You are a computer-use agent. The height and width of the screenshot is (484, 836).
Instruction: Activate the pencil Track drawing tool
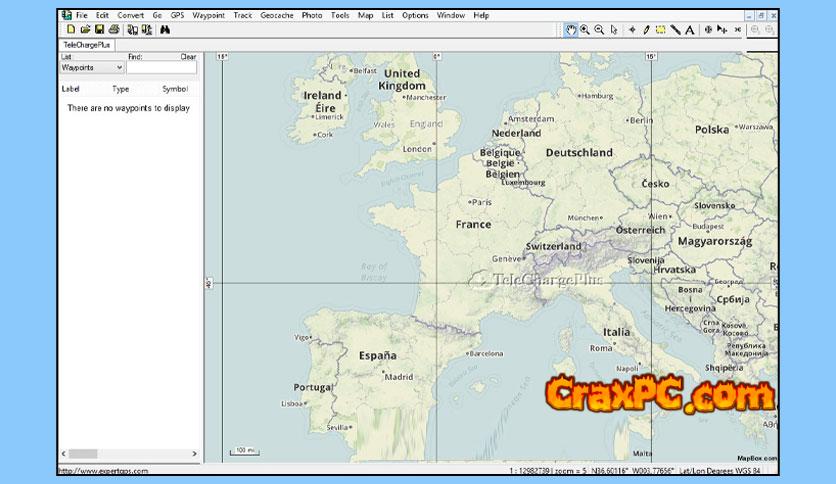point(646,30)
